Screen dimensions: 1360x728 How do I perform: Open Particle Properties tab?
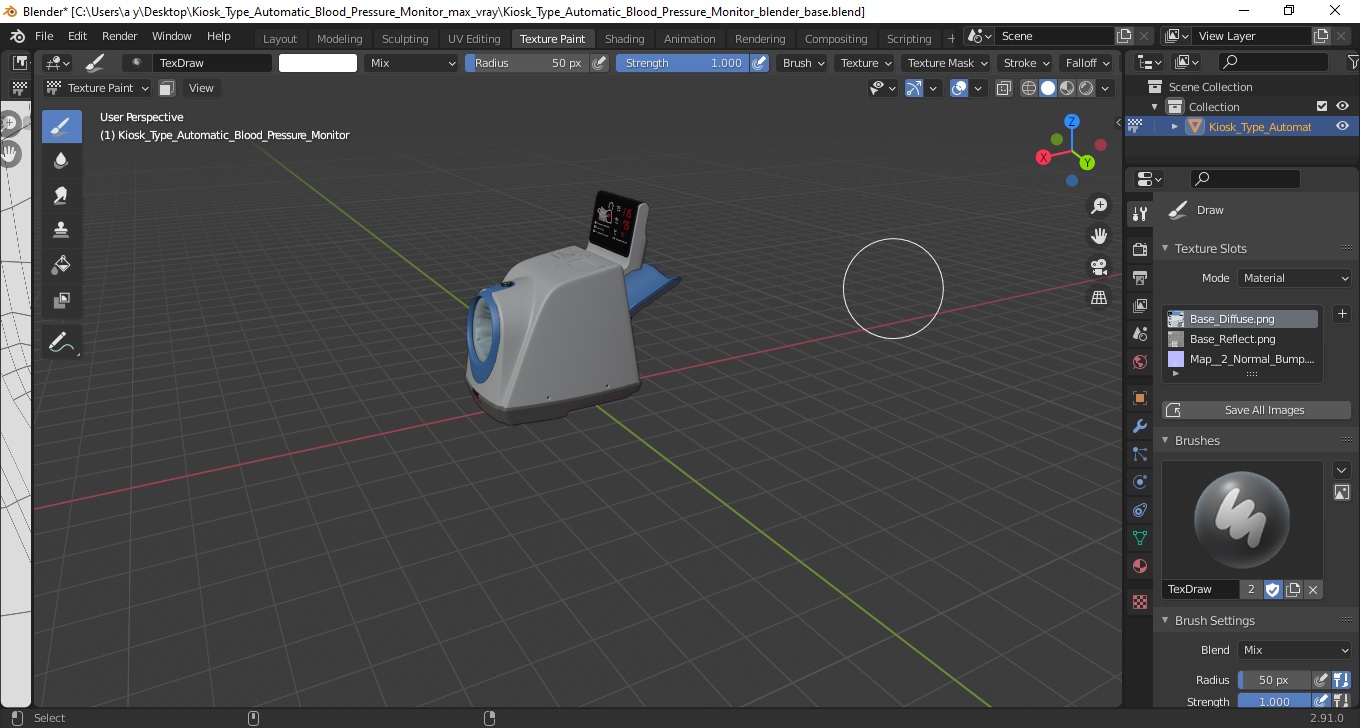pos(1139,454)
